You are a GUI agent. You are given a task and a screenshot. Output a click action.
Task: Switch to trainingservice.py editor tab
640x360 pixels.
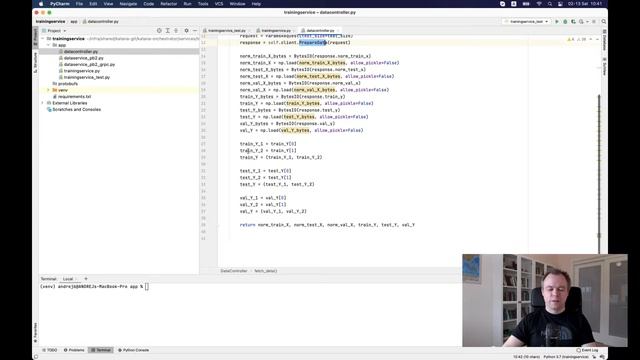[x=276, y=31]
